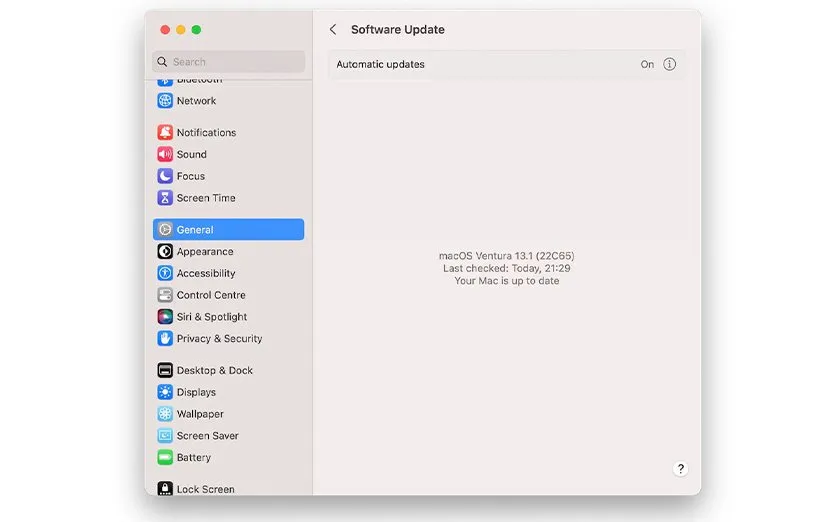This screenshot has height=522, width=822.
Task: Open the Appearance settings pane
Action: tap(205, 252)
